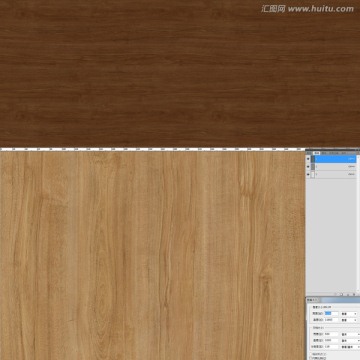The width and height of the screenshot is (360, 360).
Task: Toggle visibility of the bottom layer
Action: pos(308,174)
